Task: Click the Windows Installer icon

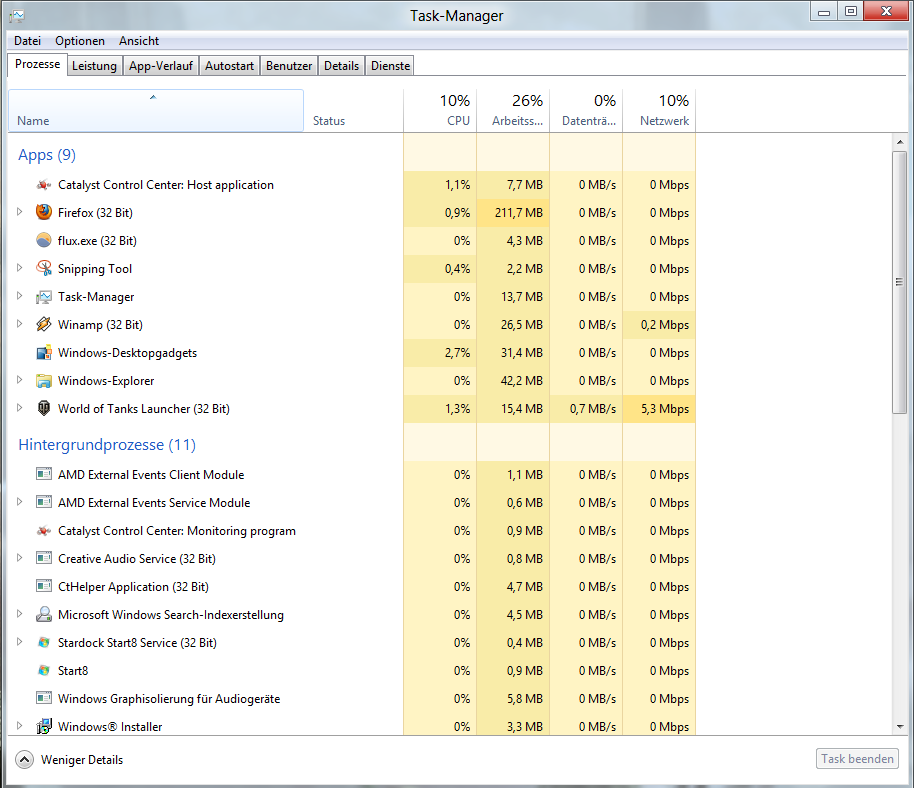Action: 44,726
